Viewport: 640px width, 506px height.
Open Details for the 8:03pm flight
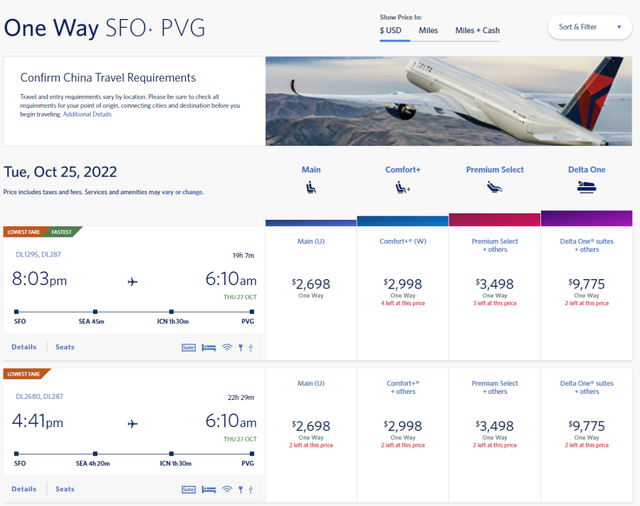click(x=24, y=347)
